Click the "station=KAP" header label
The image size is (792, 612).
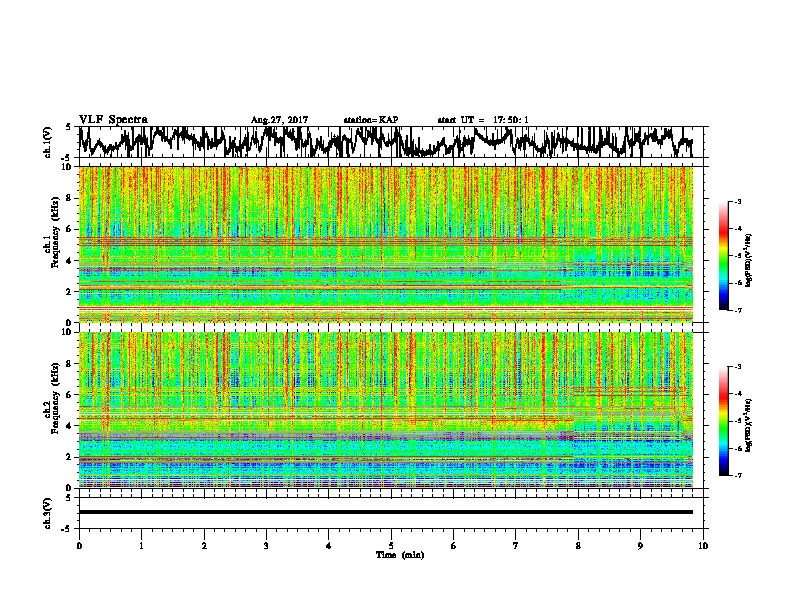pyautogui.click(x=371, y=120)
